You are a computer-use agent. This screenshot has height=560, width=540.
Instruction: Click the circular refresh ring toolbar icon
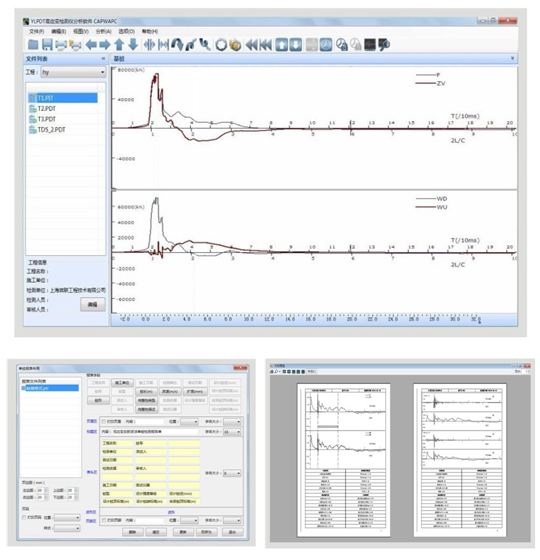pos(221,45)
